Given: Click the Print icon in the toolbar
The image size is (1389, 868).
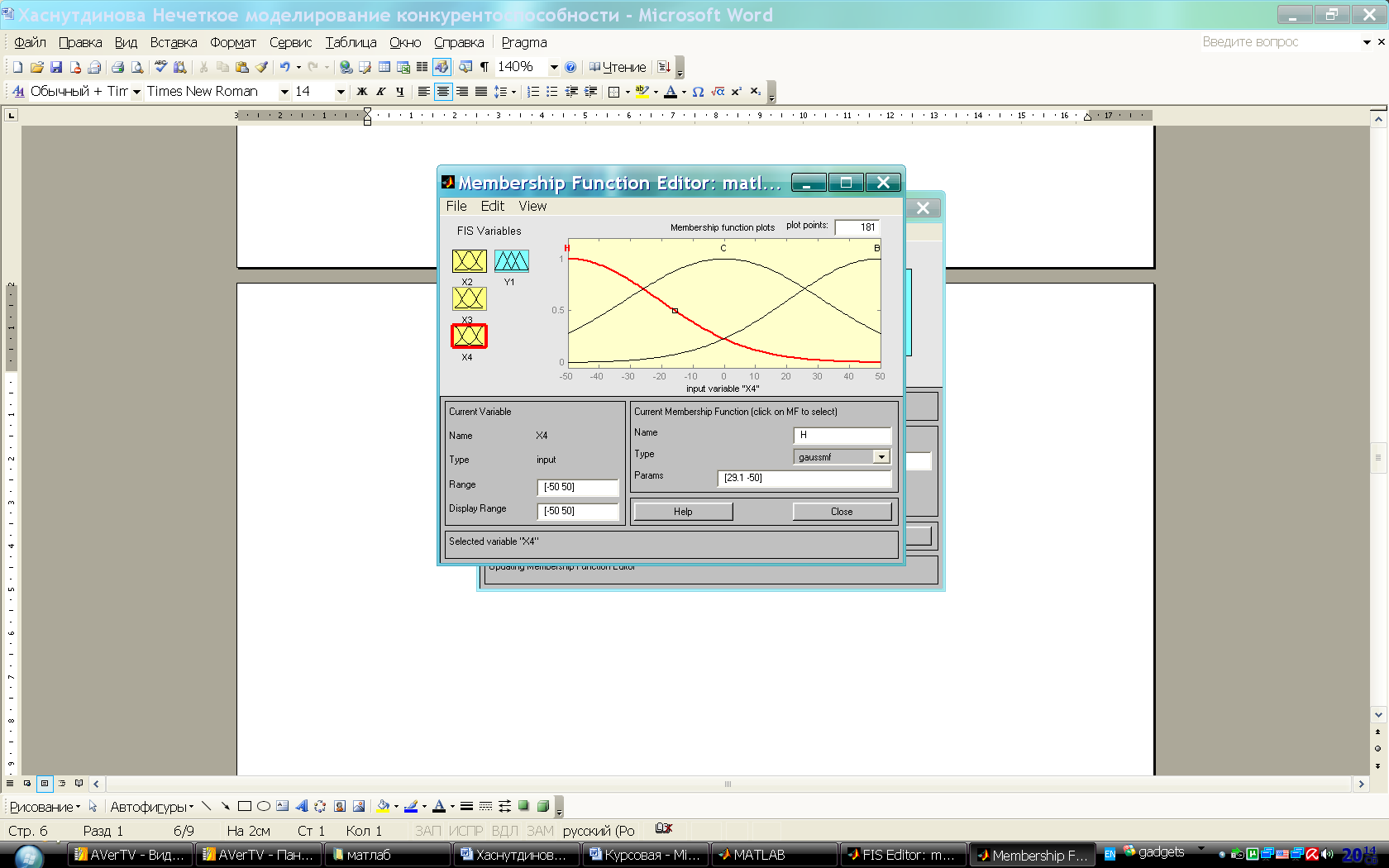Looking at the screenshot, I should click(x=117, y=67).
